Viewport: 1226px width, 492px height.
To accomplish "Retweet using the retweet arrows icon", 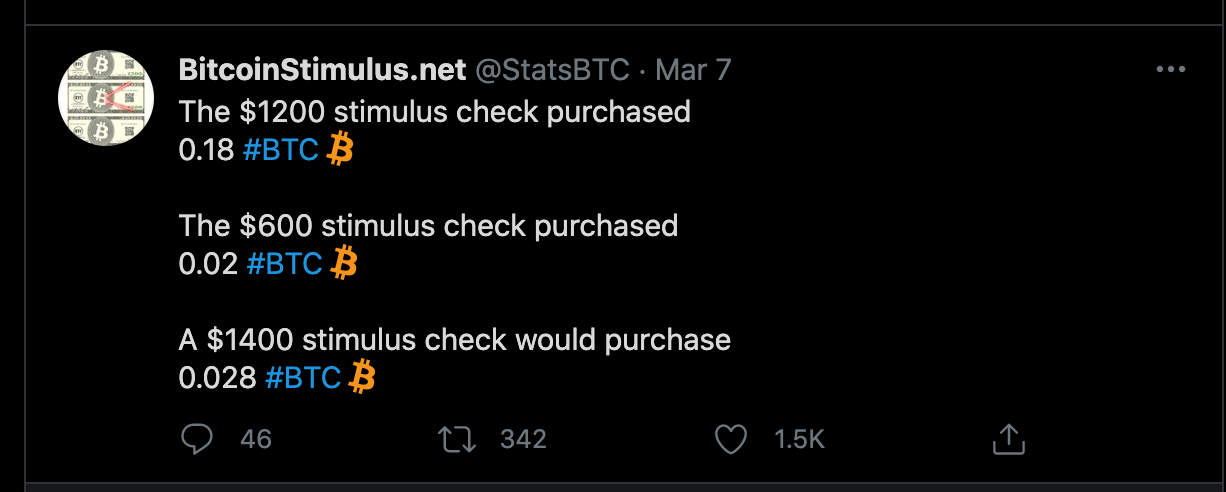I will 458,438.
